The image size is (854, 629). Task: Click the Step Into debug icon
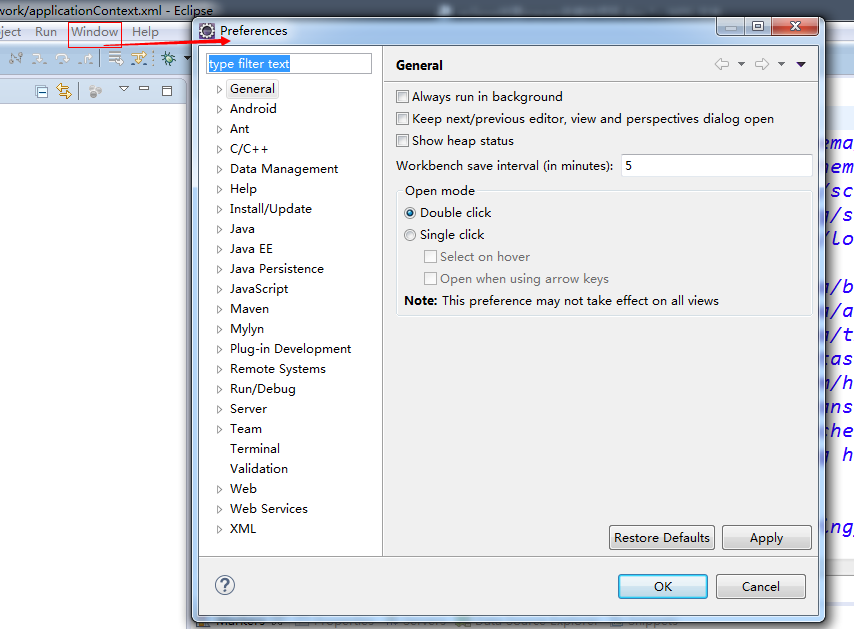coord(39,58)
